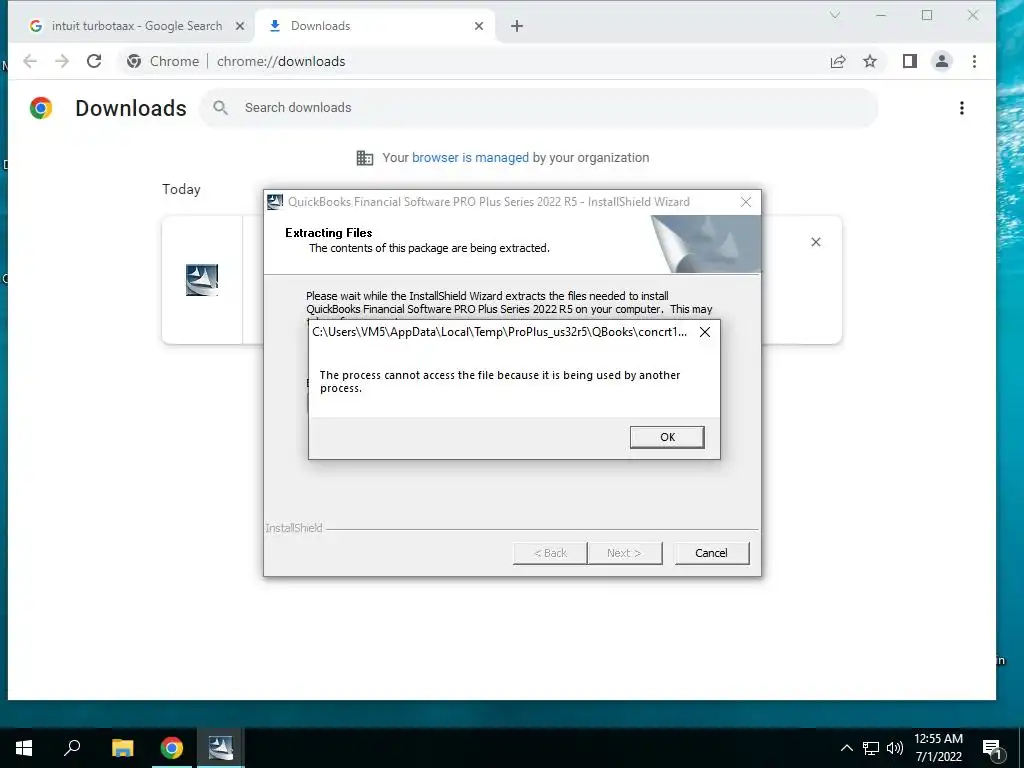
Task: Click the InstallShield Wizard title bar icon
Action: (x=275, y=202)
